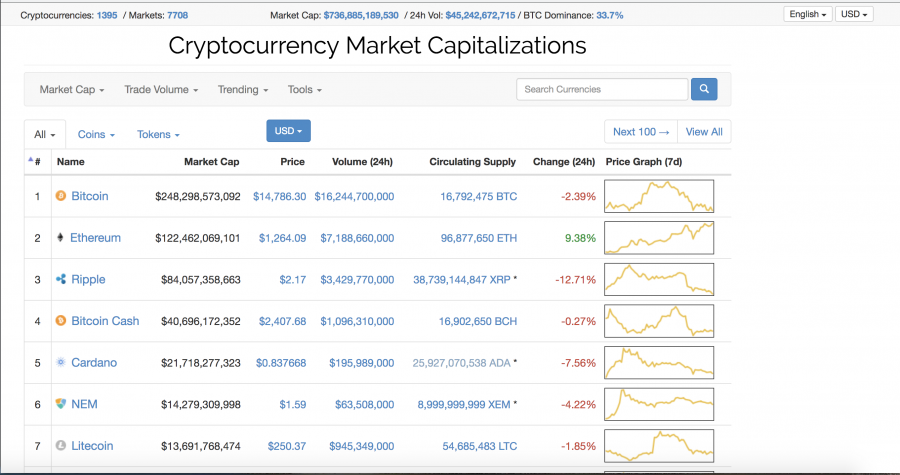Click into the Search Currencies field
Image resolution: width=900 pixels, height=475 pixels.
tap(602, 89)
